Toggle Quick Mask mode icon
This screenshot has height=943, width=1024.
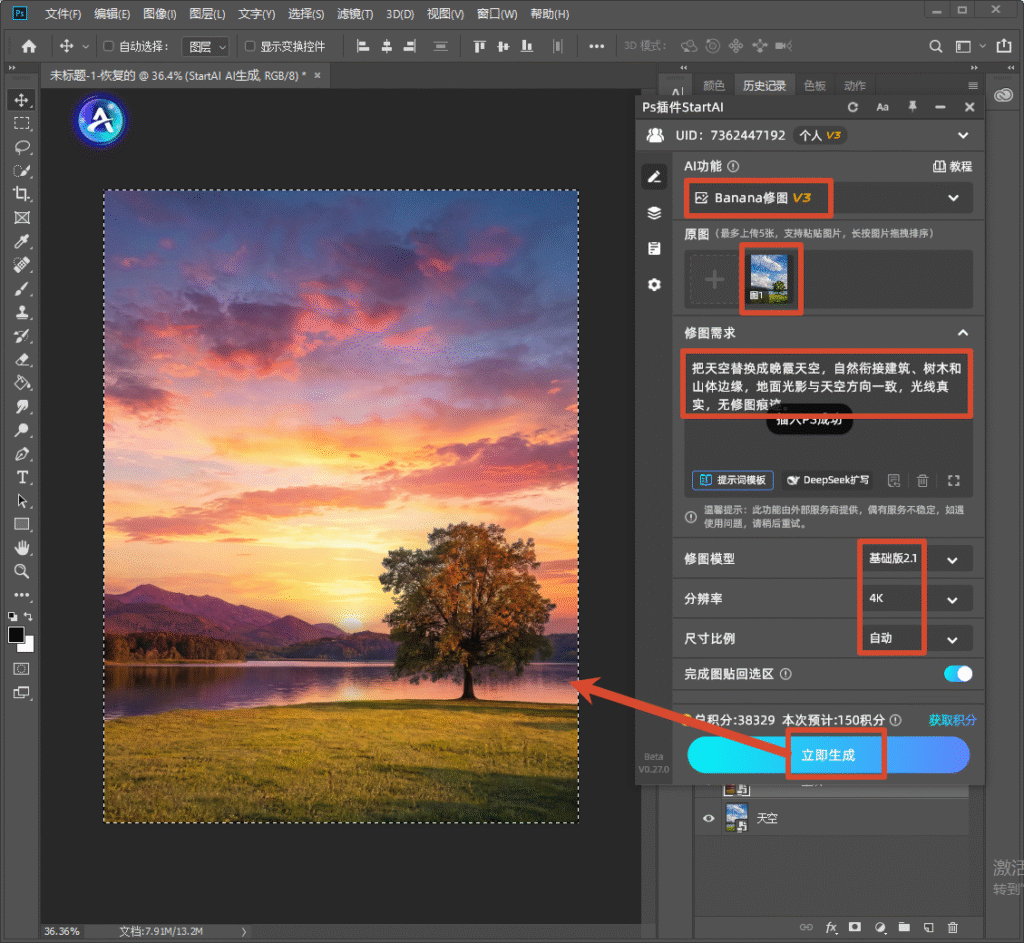[22, 669]
